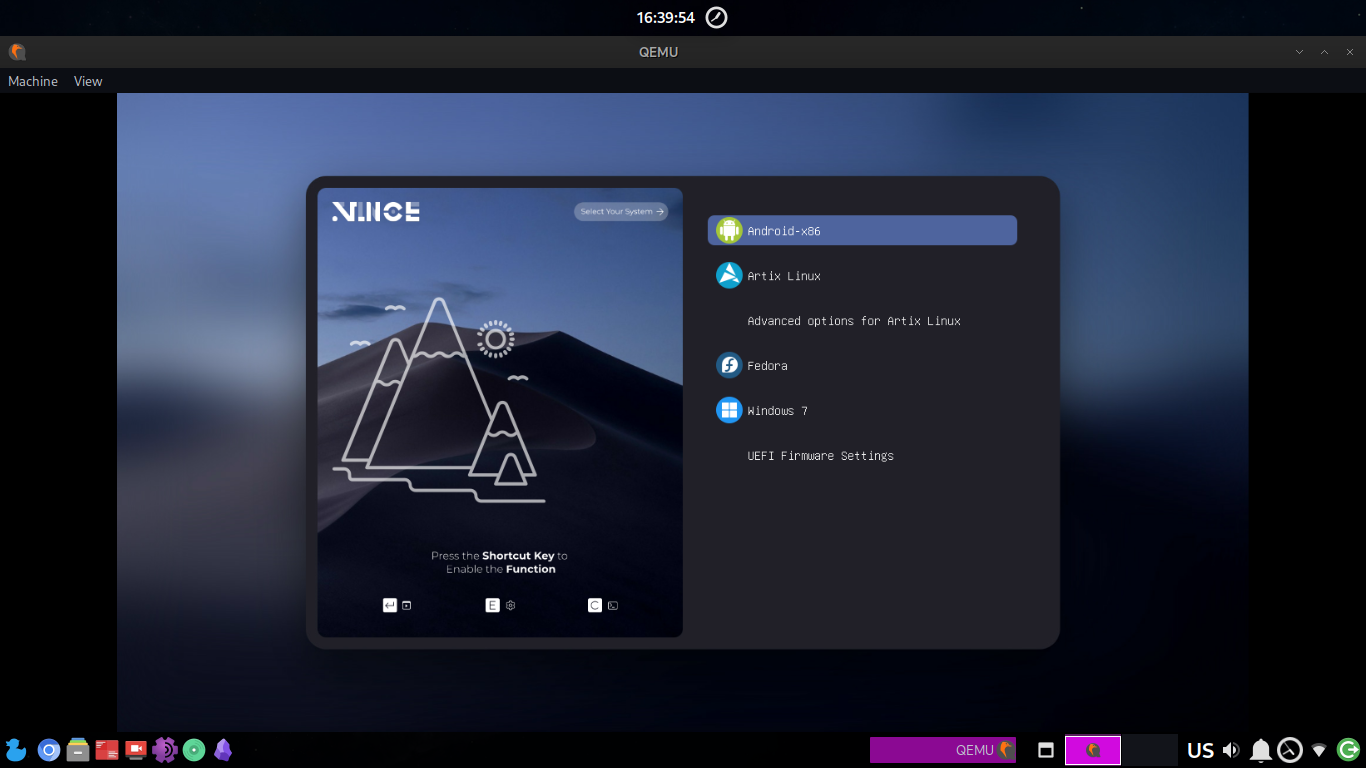Click the Android robot icon
Viewport: 1366px width, 768px height.
pyautogui.click(x=729, y=230)
